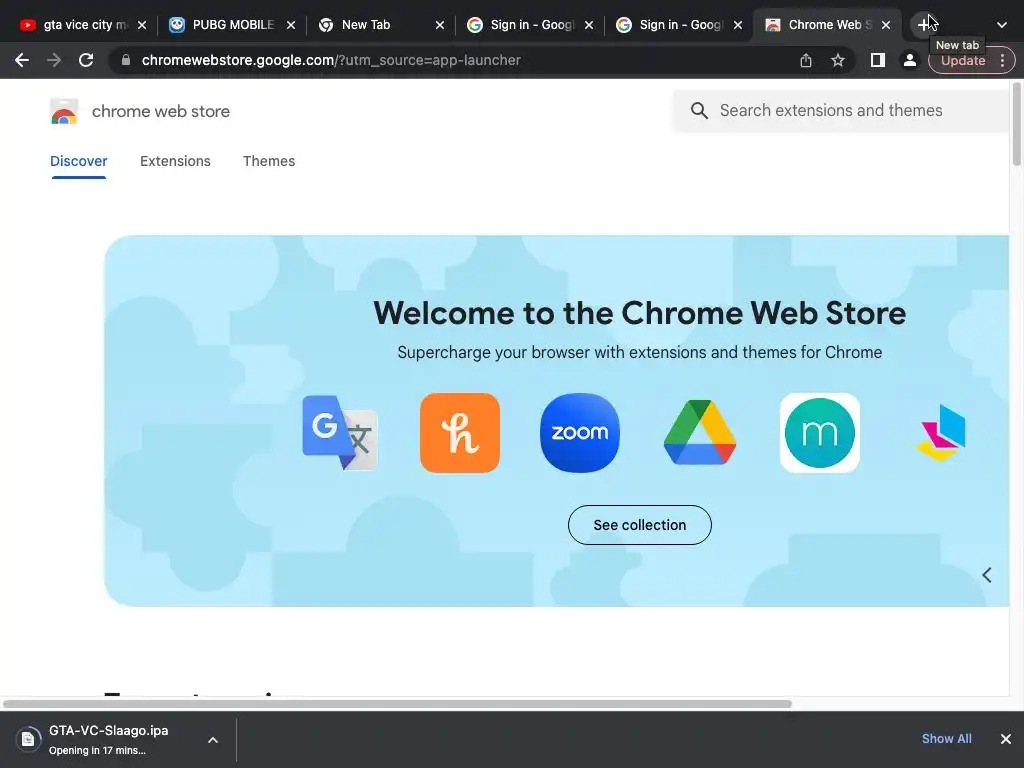
Task: Click the lock icon in the address bar
Action: 126,60
